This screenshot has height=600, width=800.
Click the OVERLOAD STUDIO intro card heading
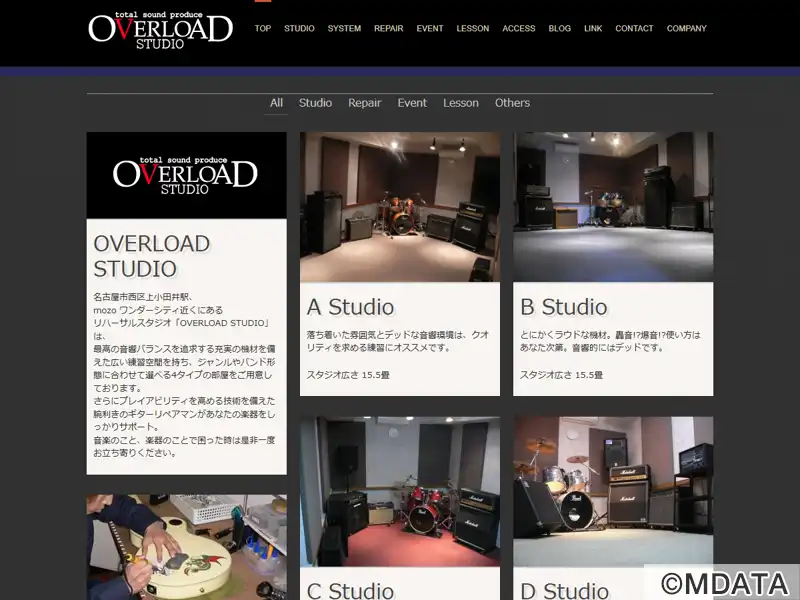152,256
